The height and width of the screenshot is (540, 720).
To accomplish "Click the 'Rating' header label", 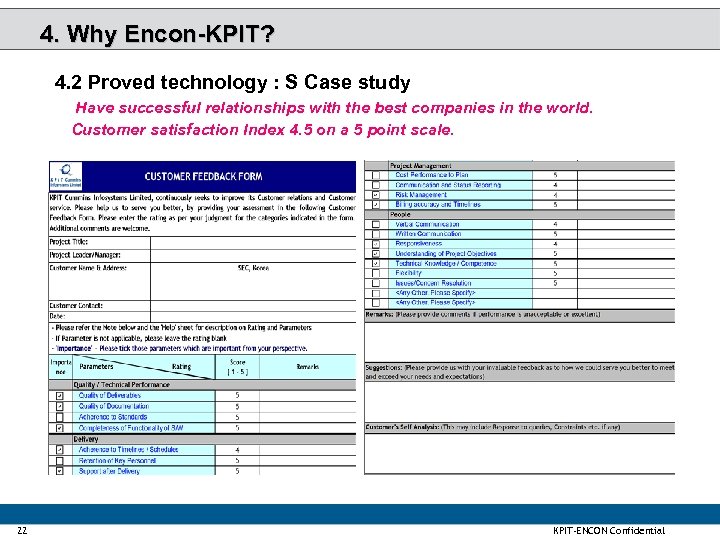I will 181,366.
